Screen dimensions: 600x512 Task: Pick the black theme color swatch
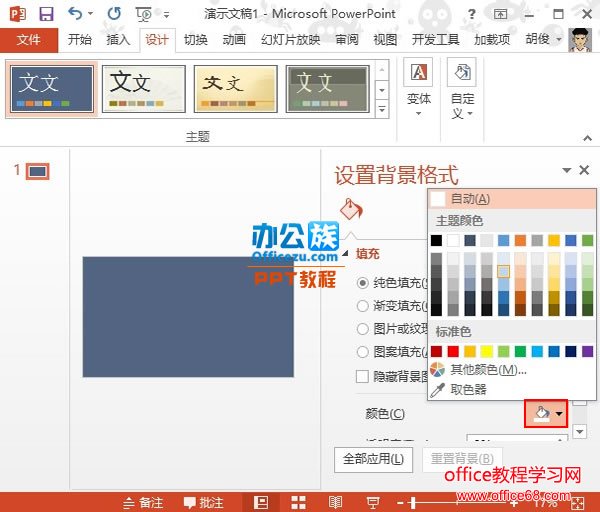click(436, 240)
